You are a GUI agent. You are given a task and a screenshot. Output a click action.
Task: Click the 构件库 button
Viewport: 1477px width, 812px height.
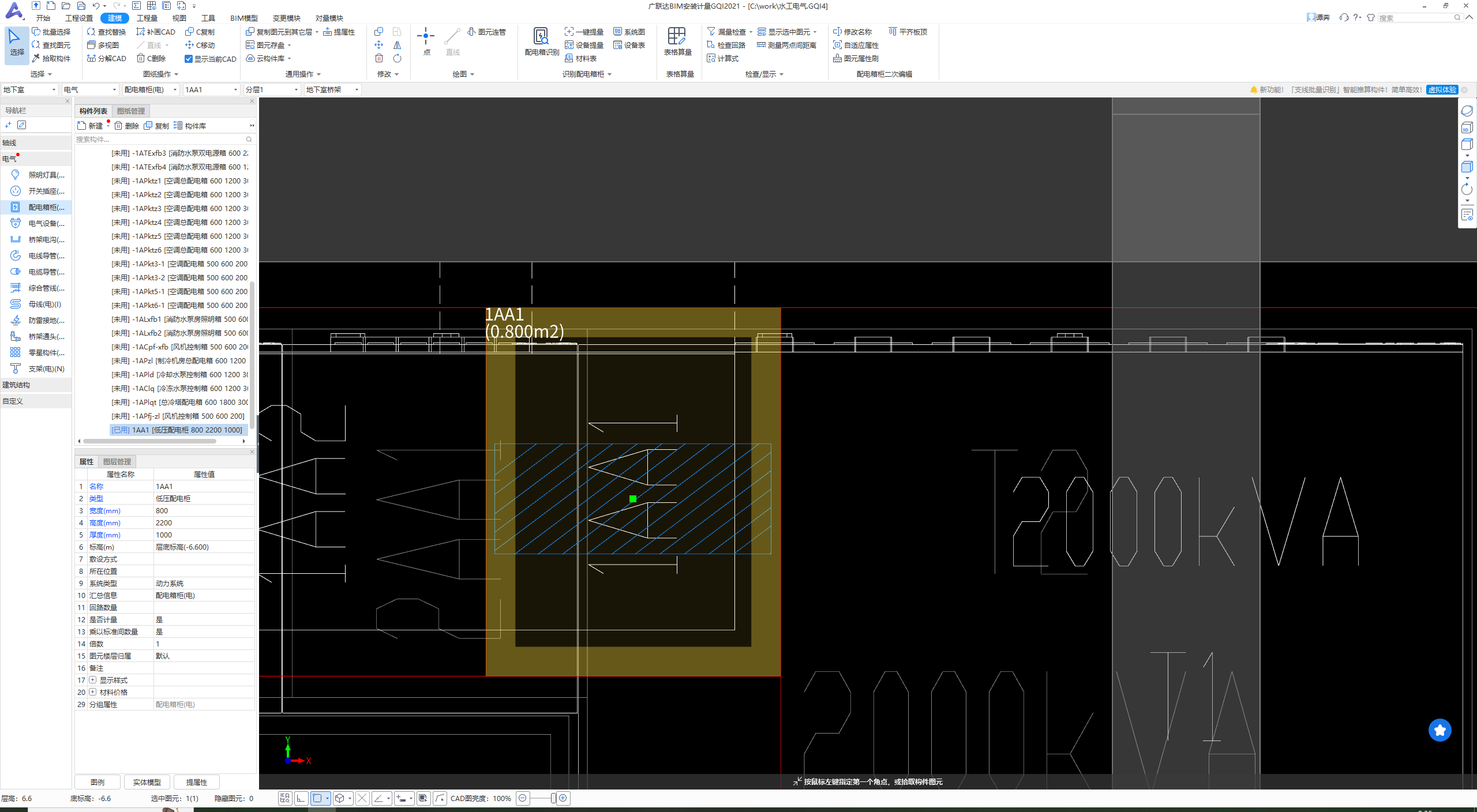(190, 126)
